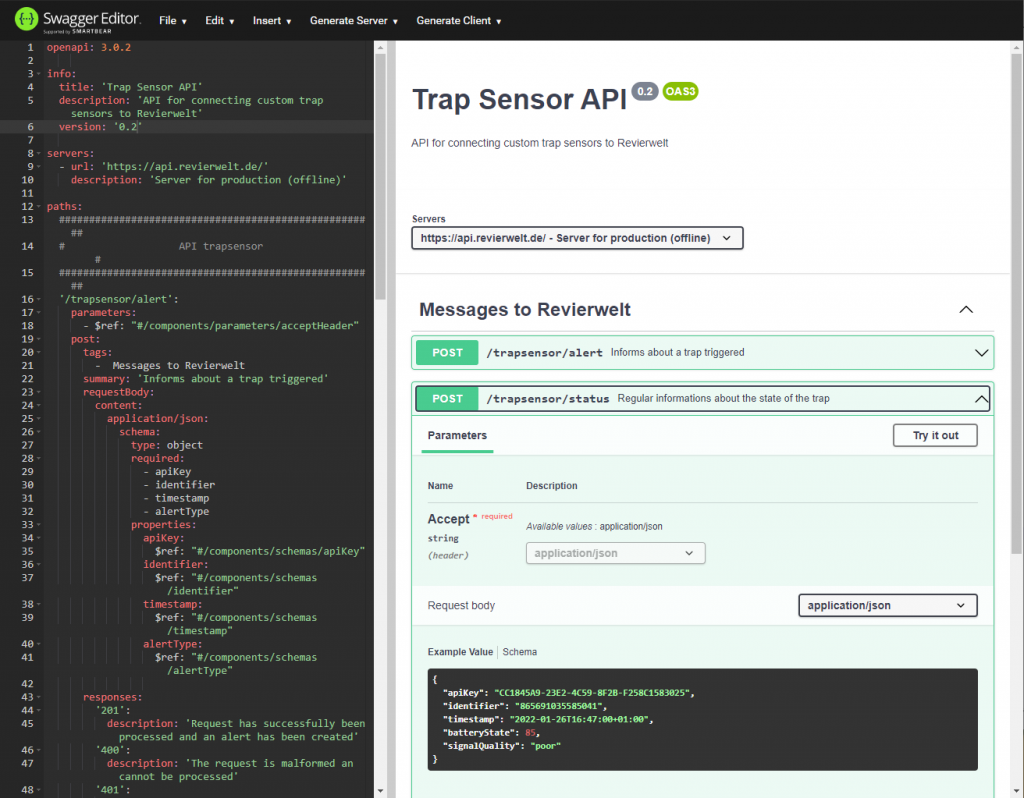Select the Parameters tab
1024x798 pixels.
click(457, 436)
